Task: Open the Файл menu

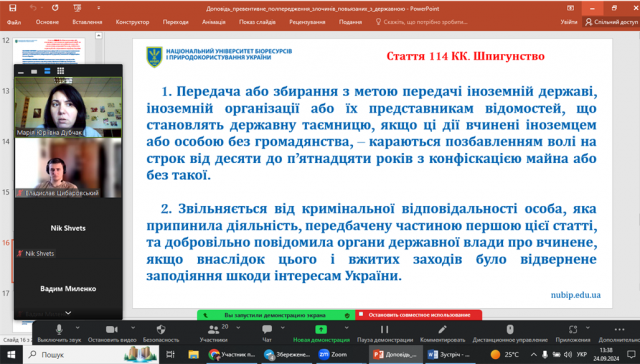Action: [14, 22]
